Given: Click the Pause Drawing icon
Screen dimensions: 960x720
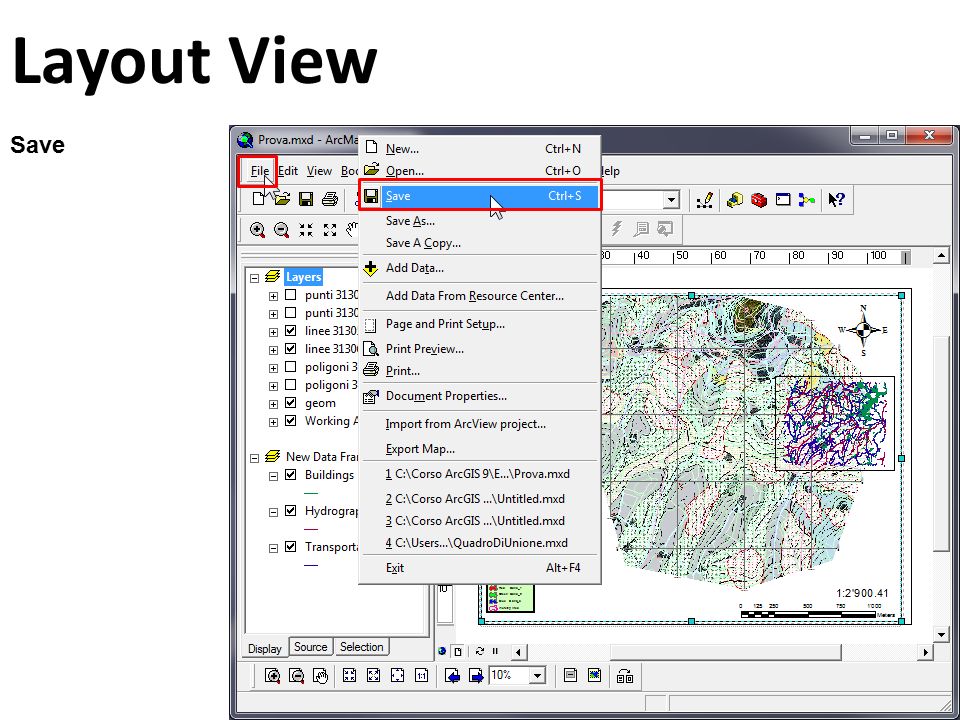Looking at the screenshot, I should coord(495,651).
